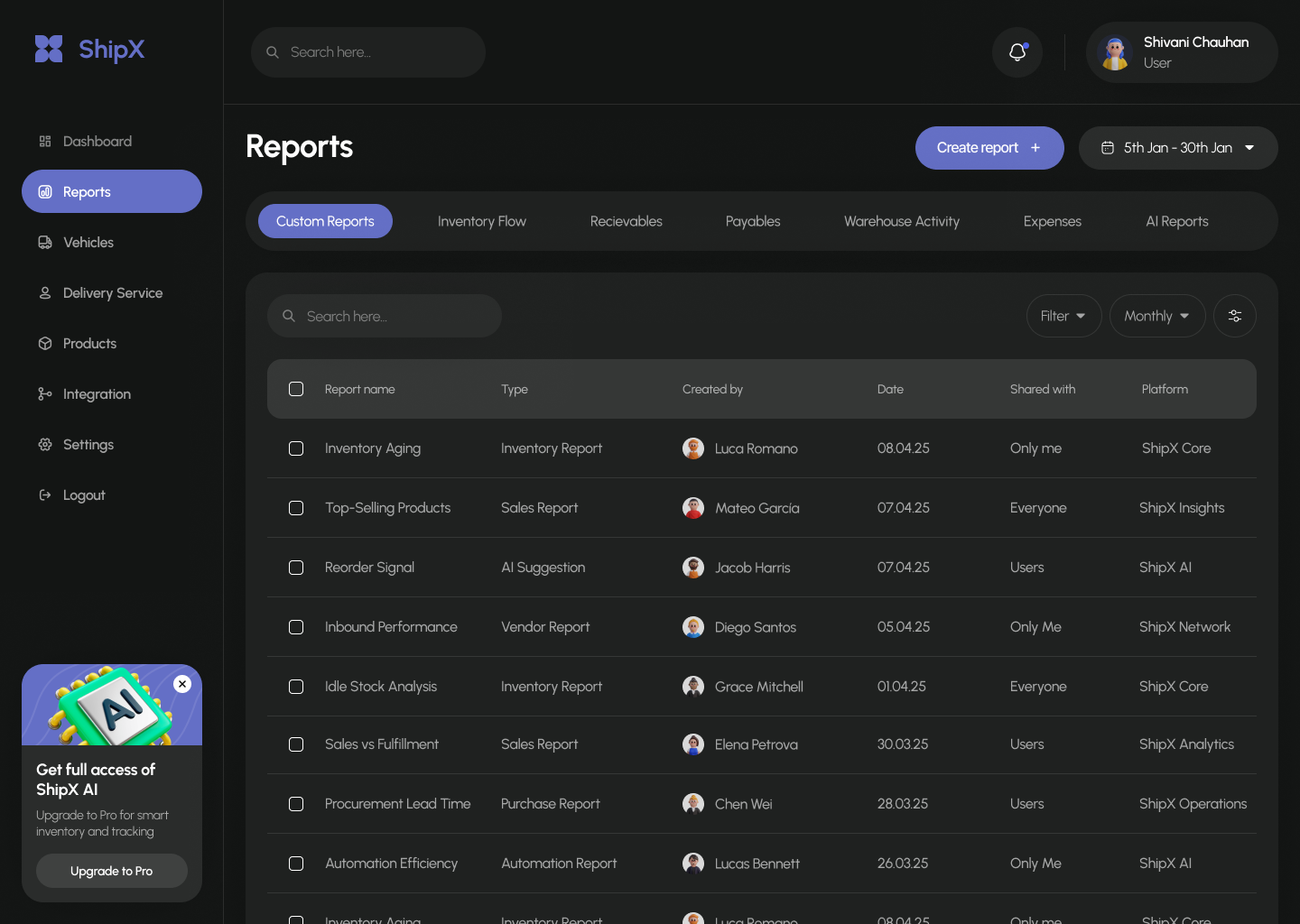Open the Dashboard from the sidebar
Viewport: 1300px width, 924px height.
97,141
